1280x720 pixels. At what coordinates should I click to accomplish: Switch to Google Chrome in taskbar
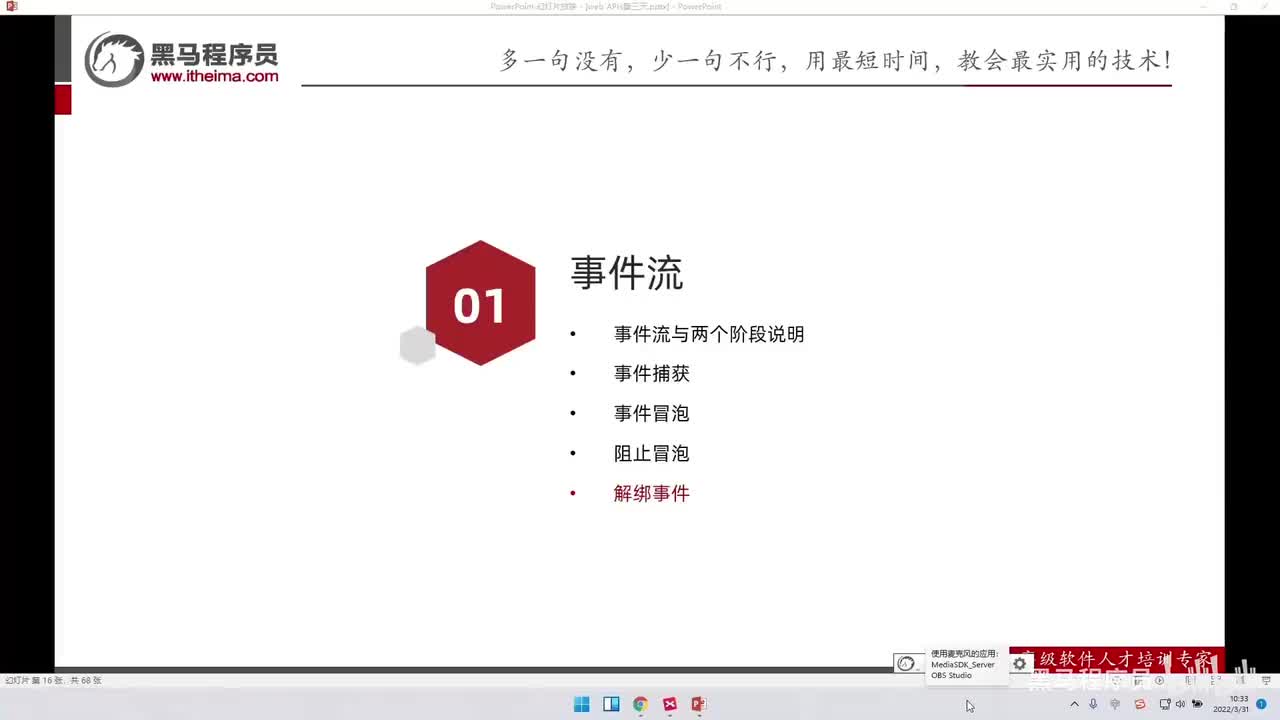(640, 704)
